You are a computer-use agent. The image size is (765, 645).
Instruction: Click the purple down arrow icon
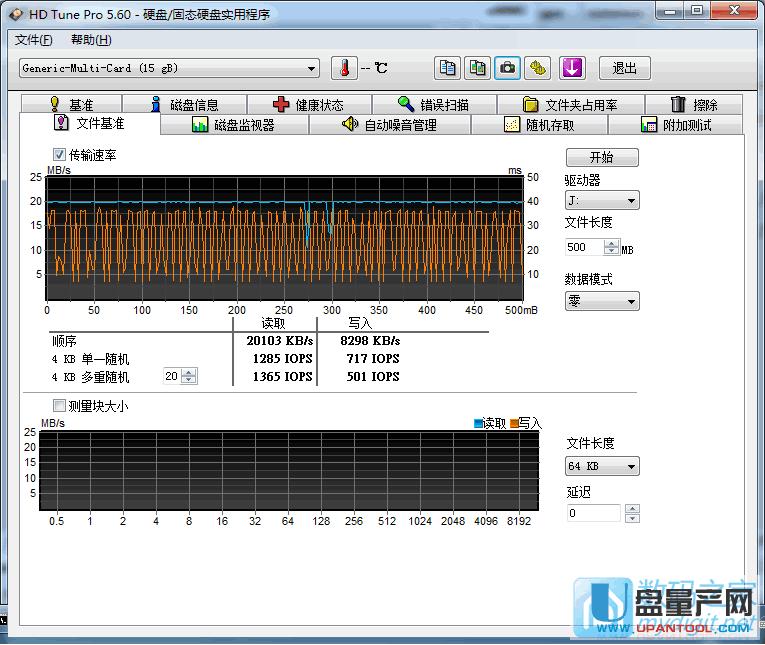coord(571,68)
